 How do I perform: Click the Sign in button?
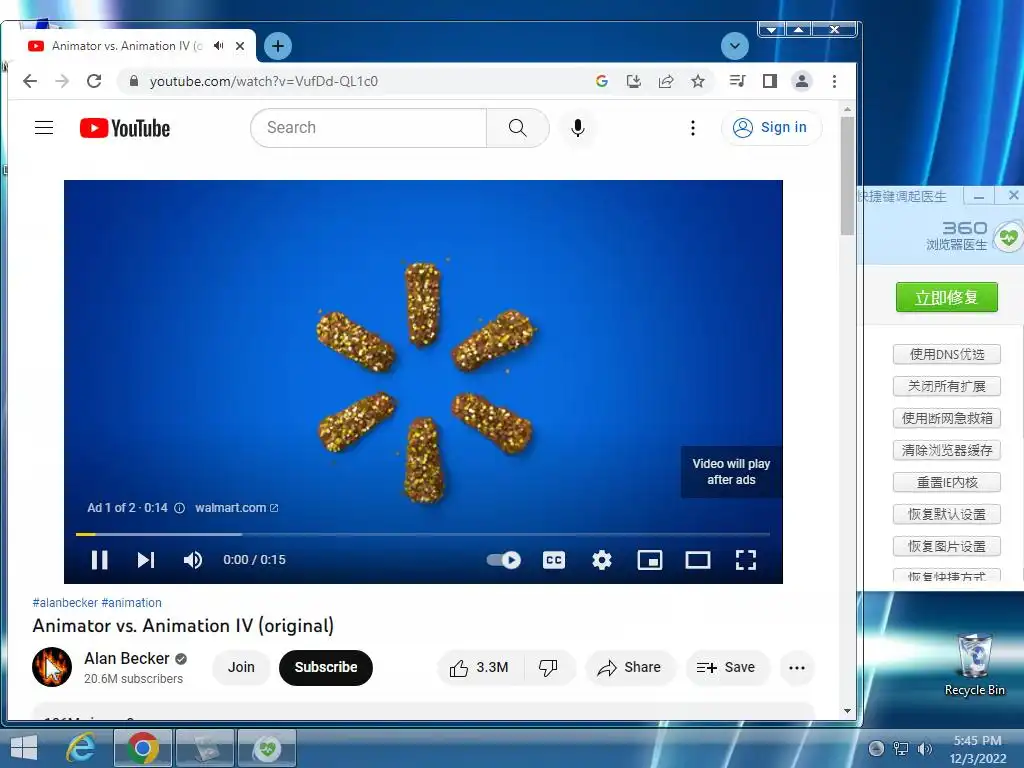click(x=771, y=127)
